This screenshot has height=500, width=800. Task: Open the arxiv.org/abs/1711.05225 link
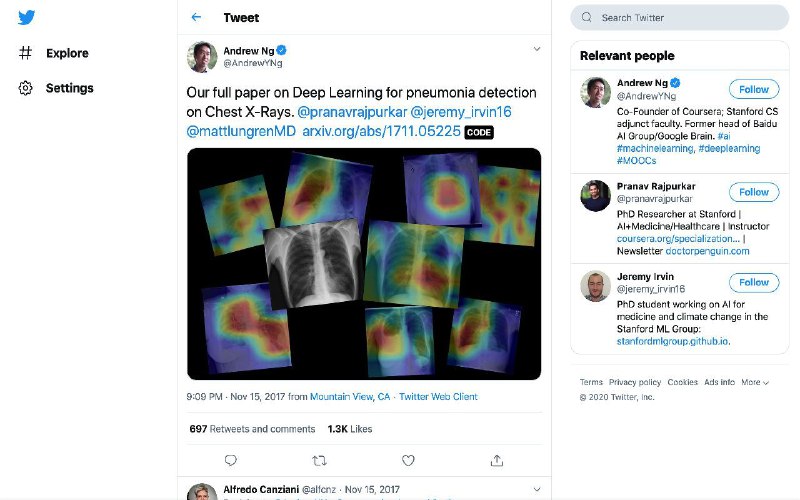point(381,131)
